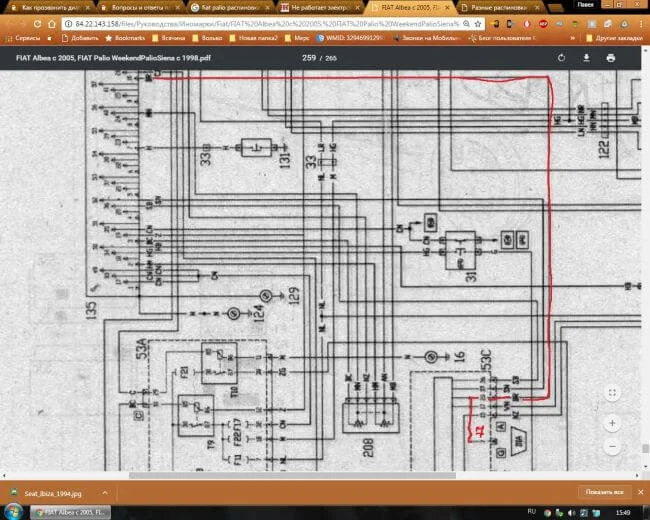Switch to the 'Не работает электро' tab

coord(313,6)
